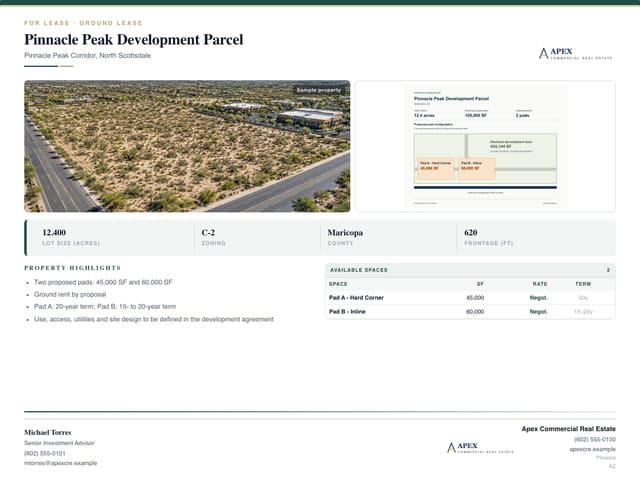Click the 'COUNTY' label

pyautogui.click(x=340, y=243)
